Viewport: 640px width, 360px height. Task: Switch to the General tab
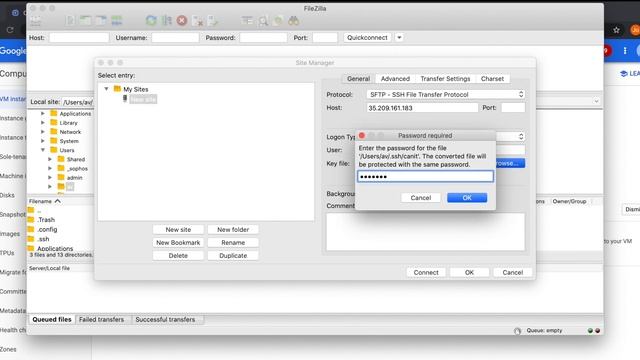pyautogui.click(x=358, y=78)
